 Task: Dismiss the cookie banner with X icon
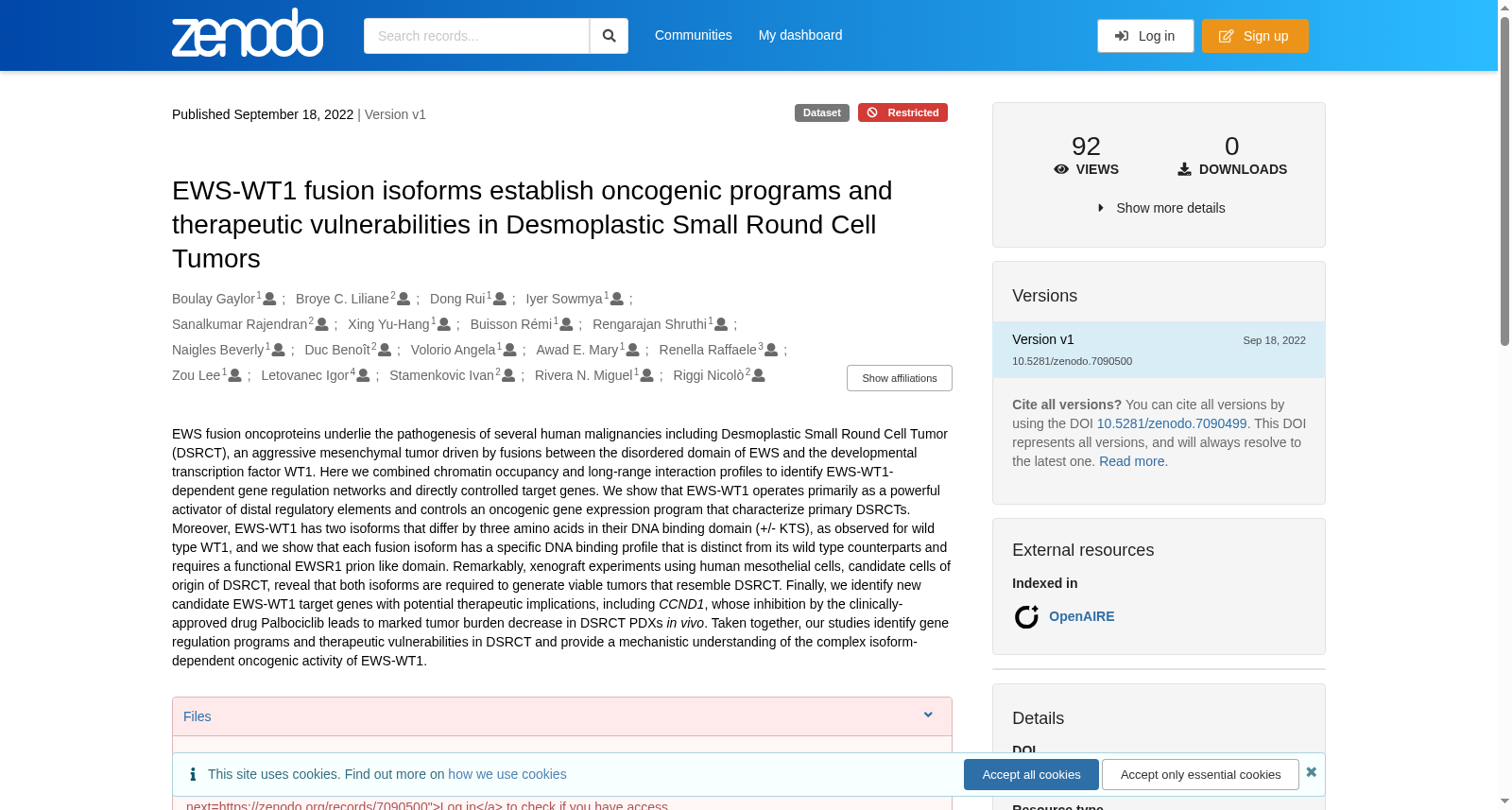[1311, 772]
